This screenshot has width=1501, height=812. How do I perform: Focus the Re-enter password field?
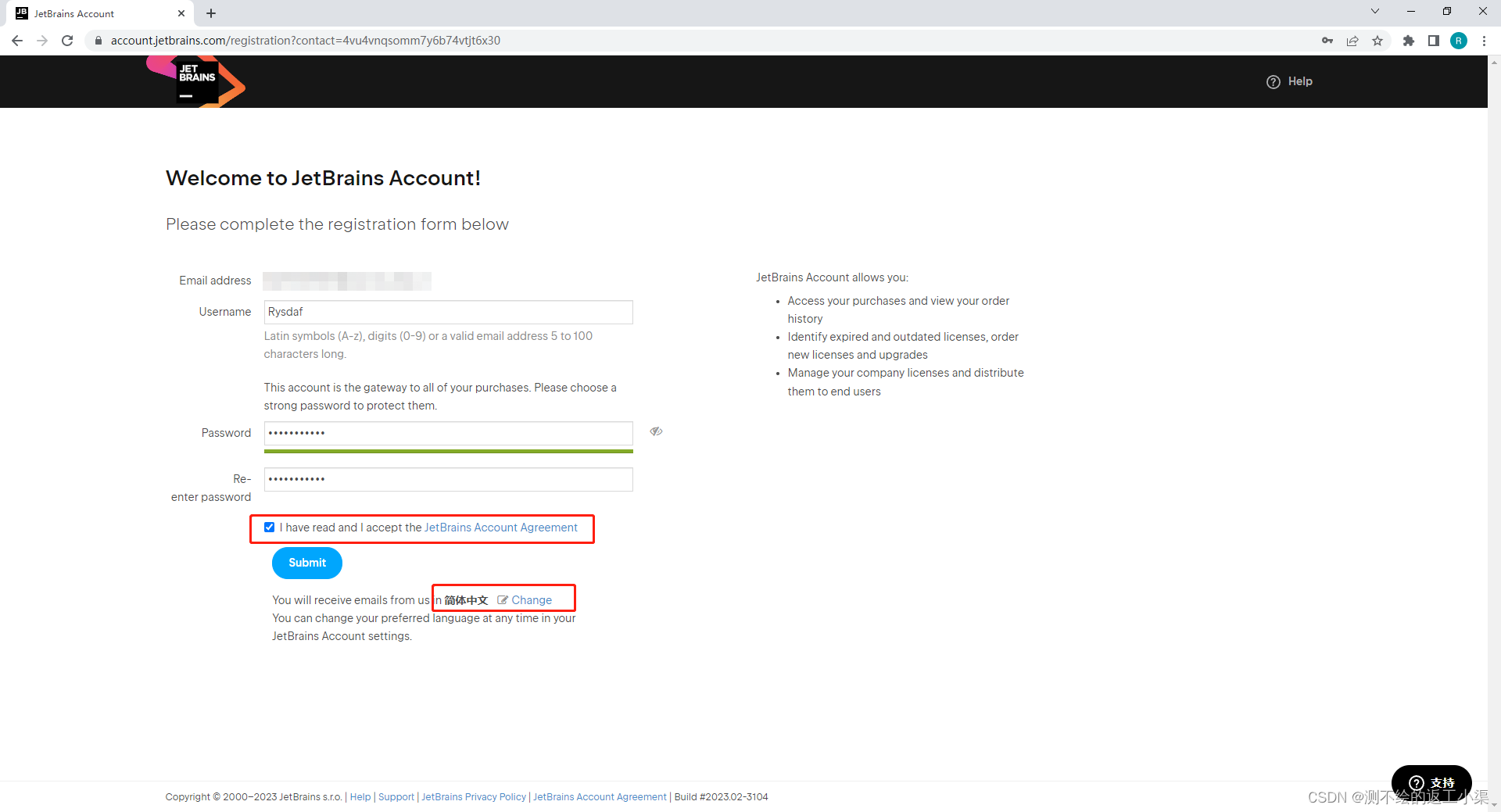448,479
